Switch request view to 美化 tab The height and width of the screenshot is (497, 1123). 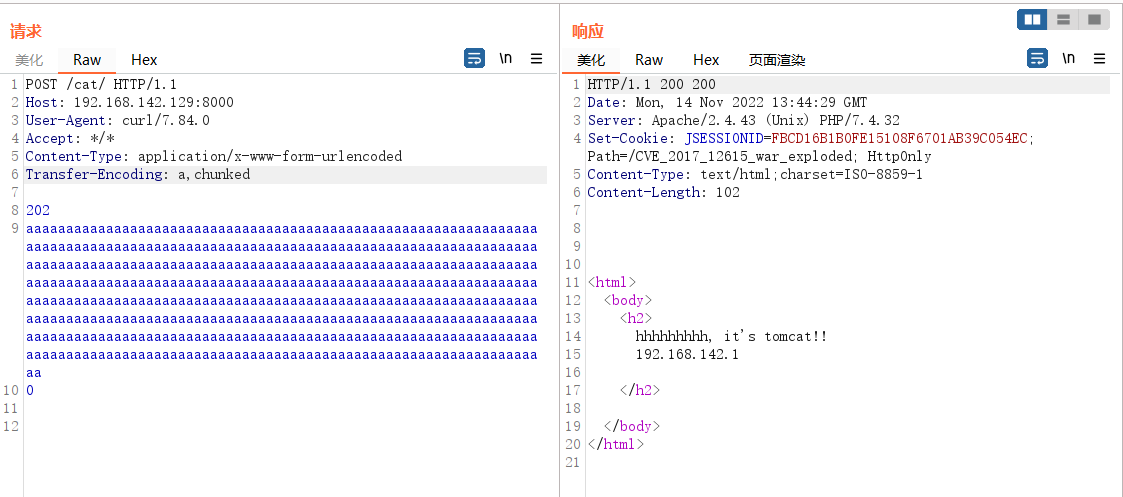29,60
